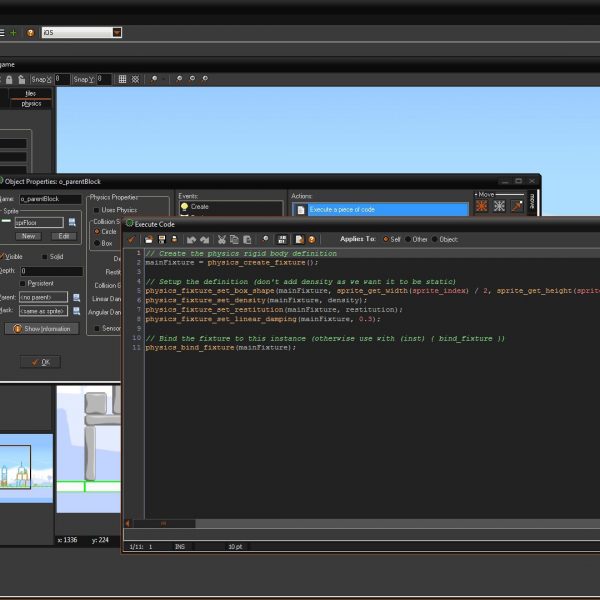The image size is (600, 600).
Task: Click the green checkmark in Execute Code toolbar
Action: coord(132,239)
